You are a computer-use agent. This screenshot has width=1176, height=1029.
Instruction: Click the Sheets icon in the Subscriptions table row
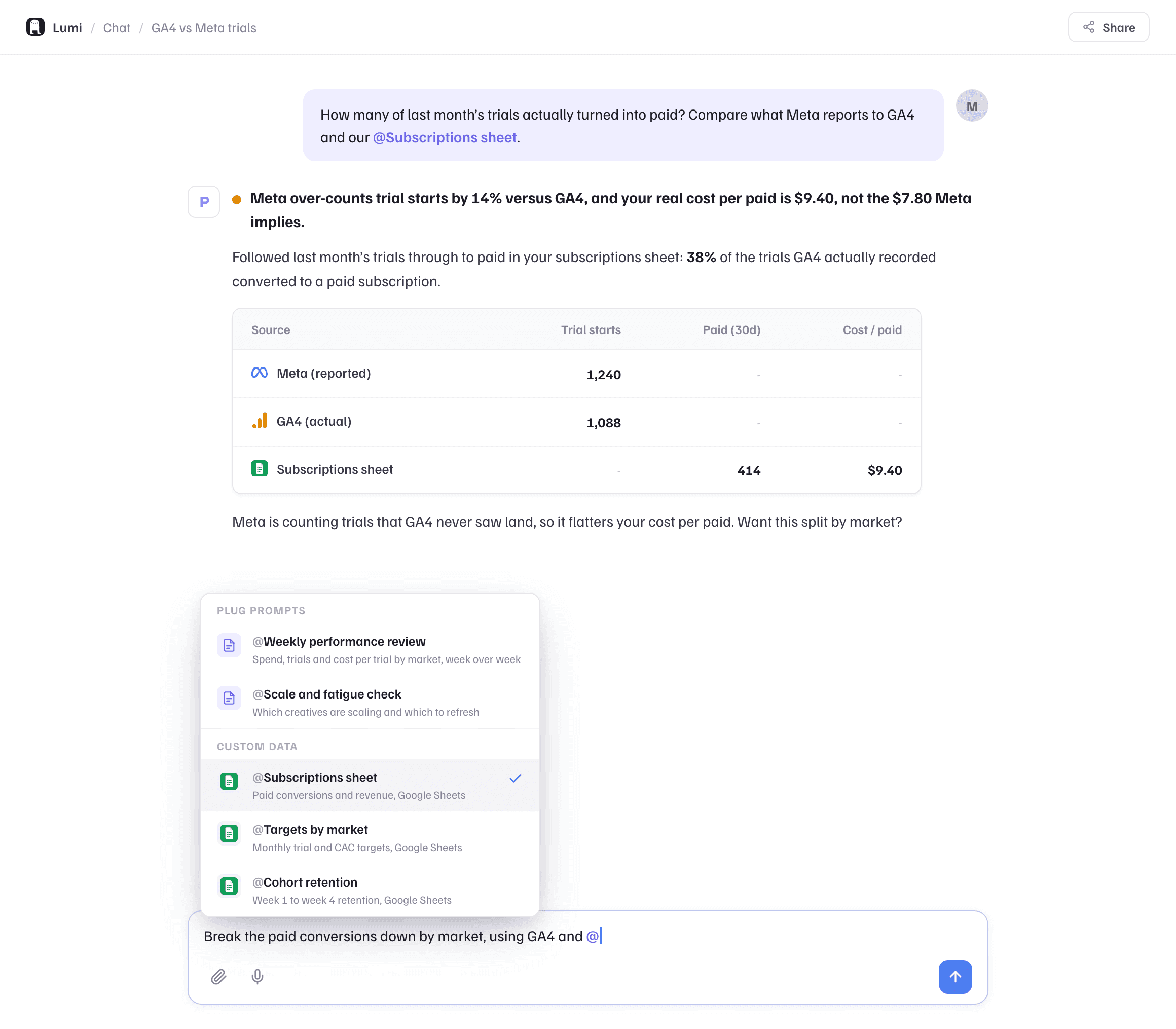pyautogui.click(x=260, y=468)
